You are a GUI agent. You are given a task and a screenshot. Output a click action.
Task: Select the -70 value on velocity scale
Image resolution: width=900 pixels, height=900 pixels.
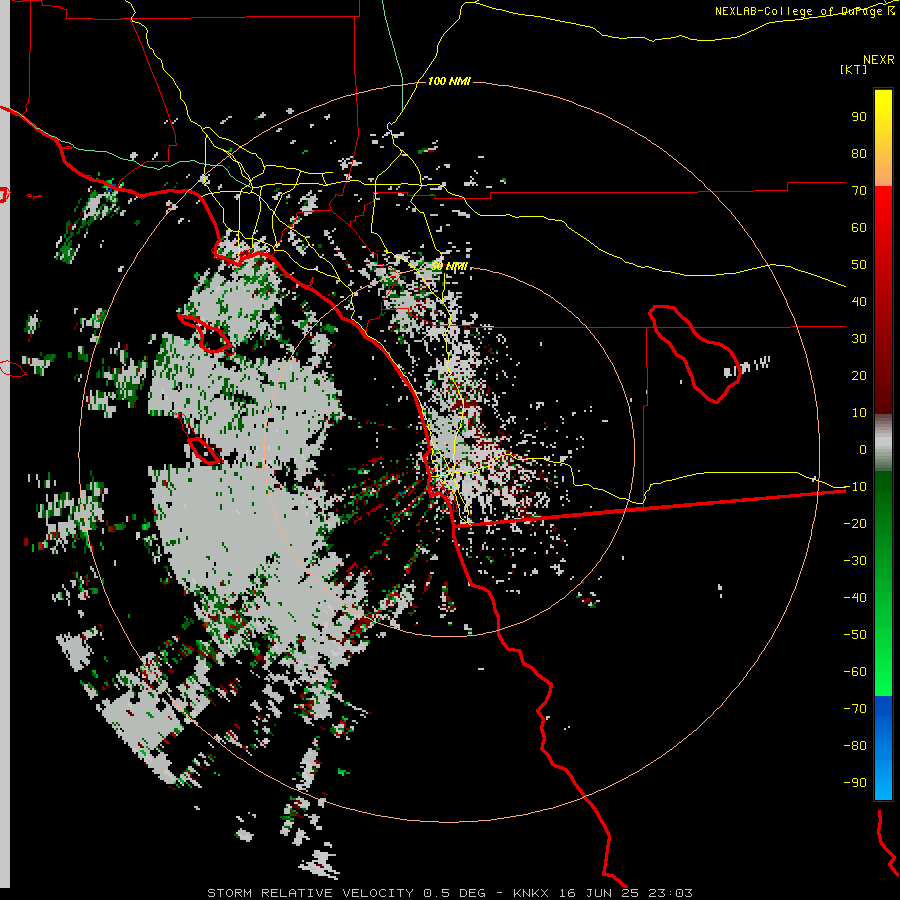[x=855, y=709]
